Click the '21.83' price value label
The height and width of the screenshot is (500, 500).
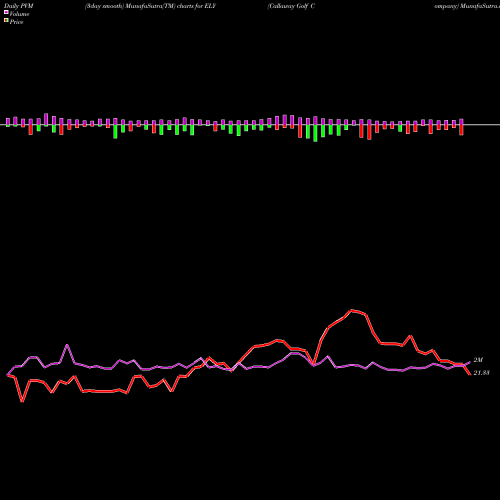481,373
